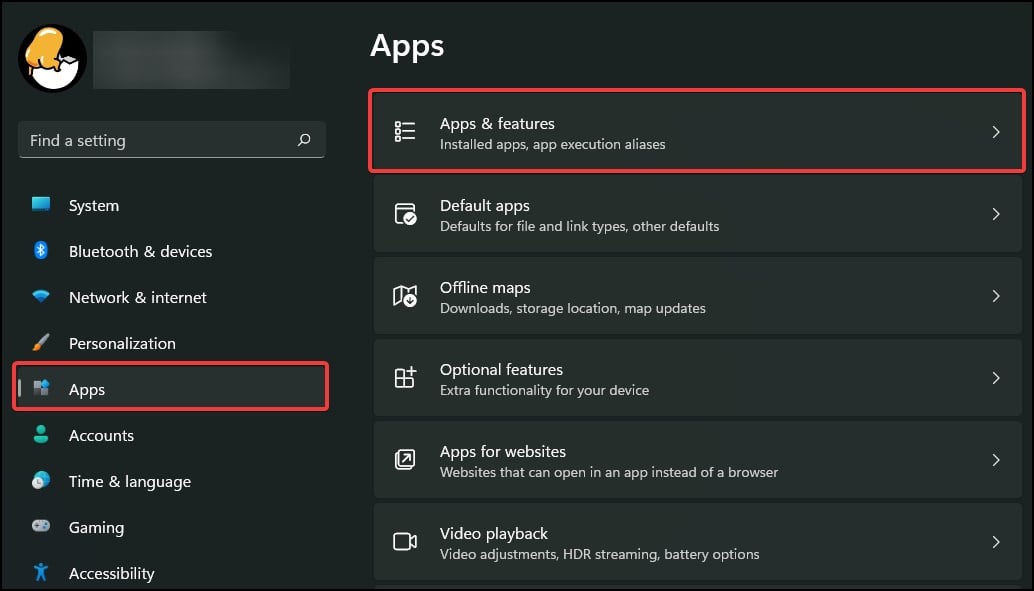Click the Gaming controller icon
The height and width of the screenshot is (591, 1034).
41,526
